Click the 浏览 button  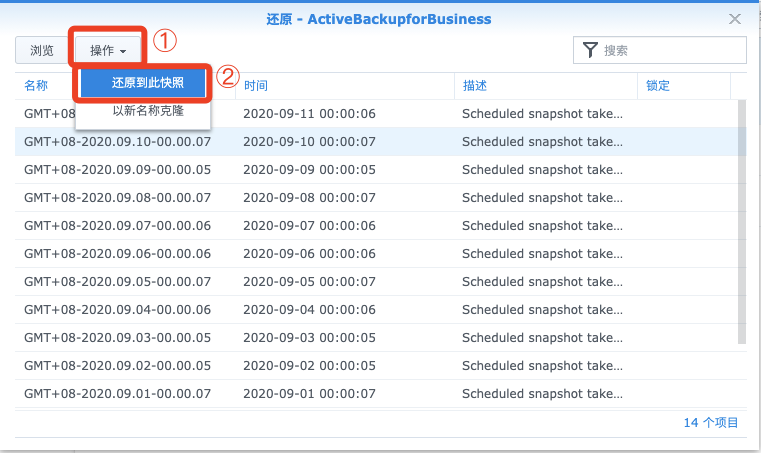(x=42, y=50)
